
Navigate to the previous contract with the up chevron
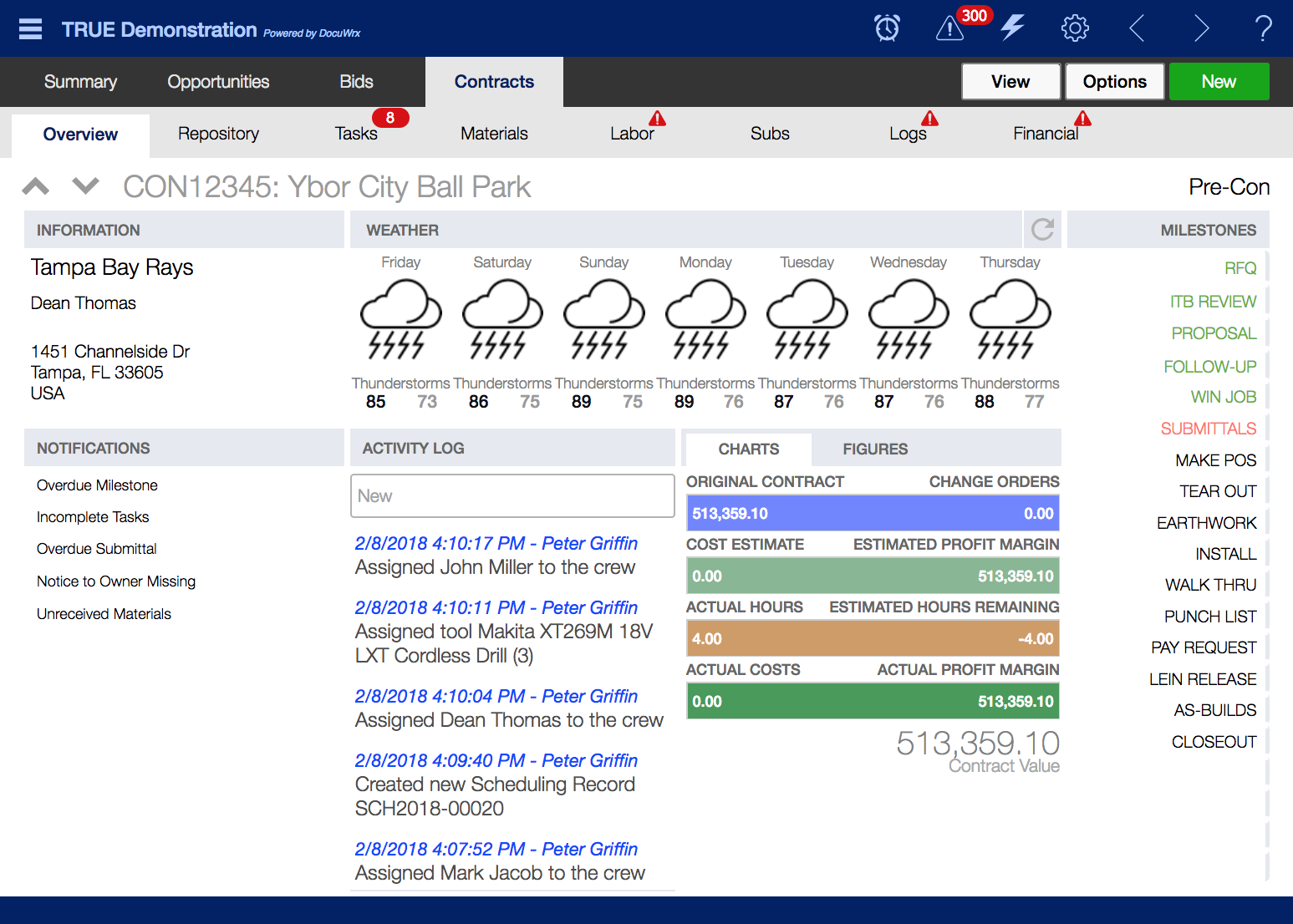(35, 185)
